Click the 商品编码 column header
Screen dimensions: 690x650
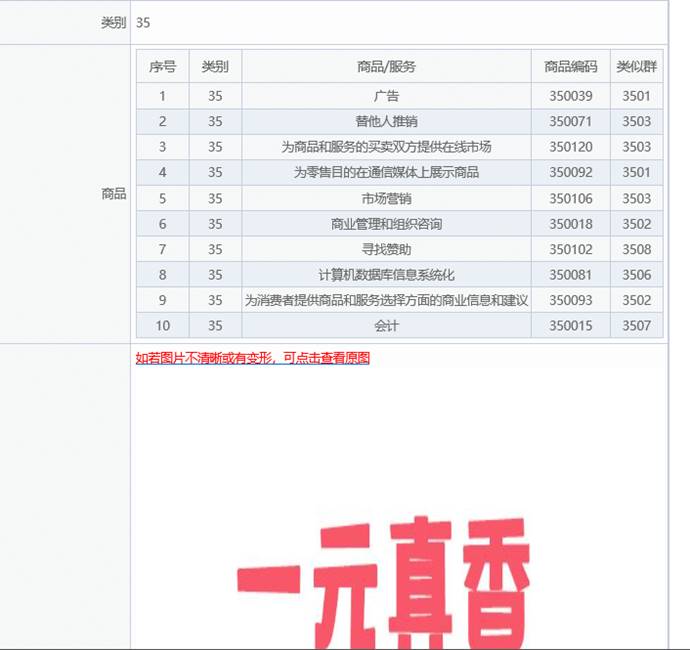(570, 67)
